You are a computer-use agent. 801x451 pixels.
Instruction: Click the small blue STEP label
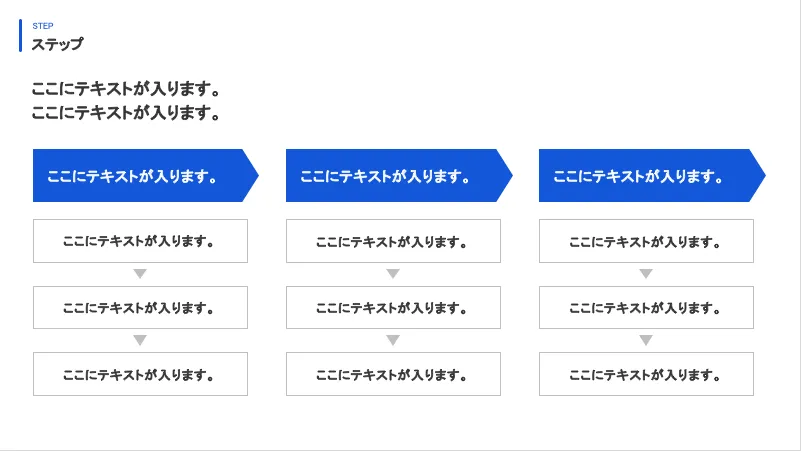point(43,26)
